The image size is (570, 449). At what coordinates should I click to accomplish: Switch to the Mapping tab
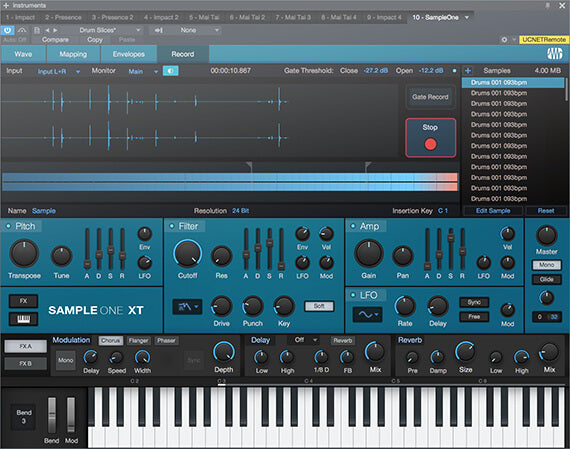pos(73,54)
